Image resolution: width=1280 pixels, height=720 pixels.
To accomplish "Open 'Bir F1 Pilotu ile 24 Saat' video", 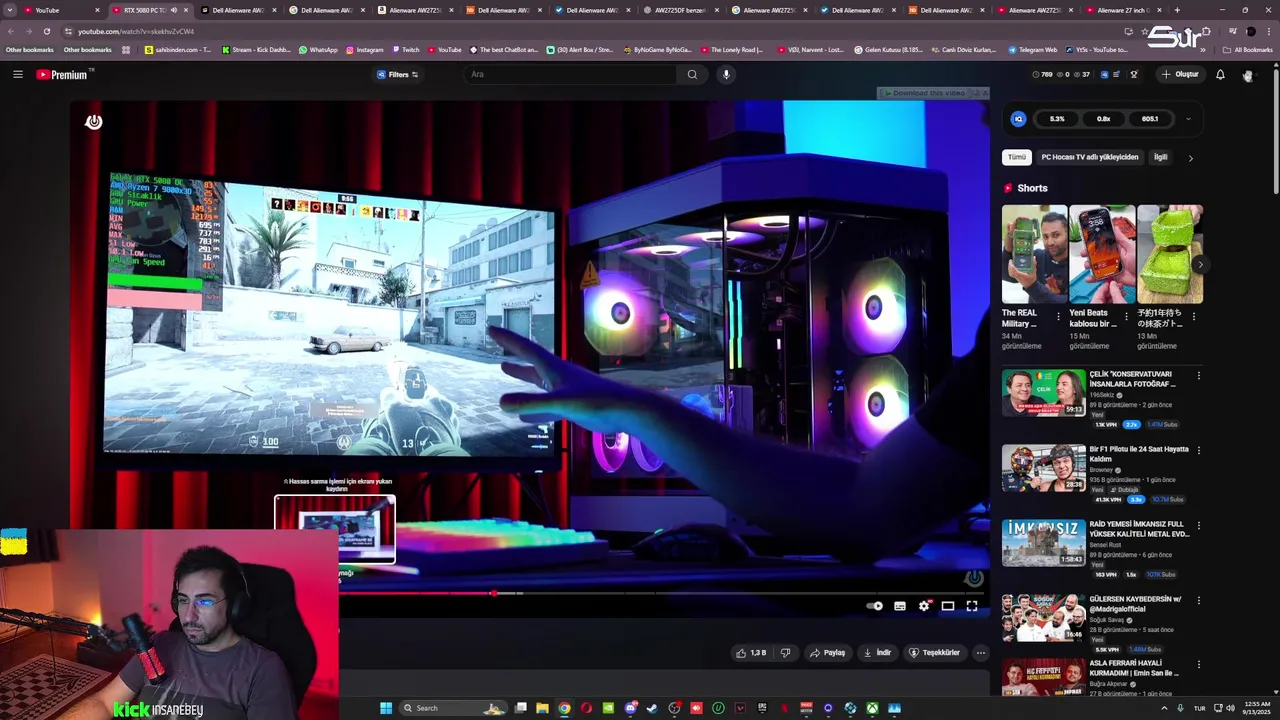I will click(1043, 468).
